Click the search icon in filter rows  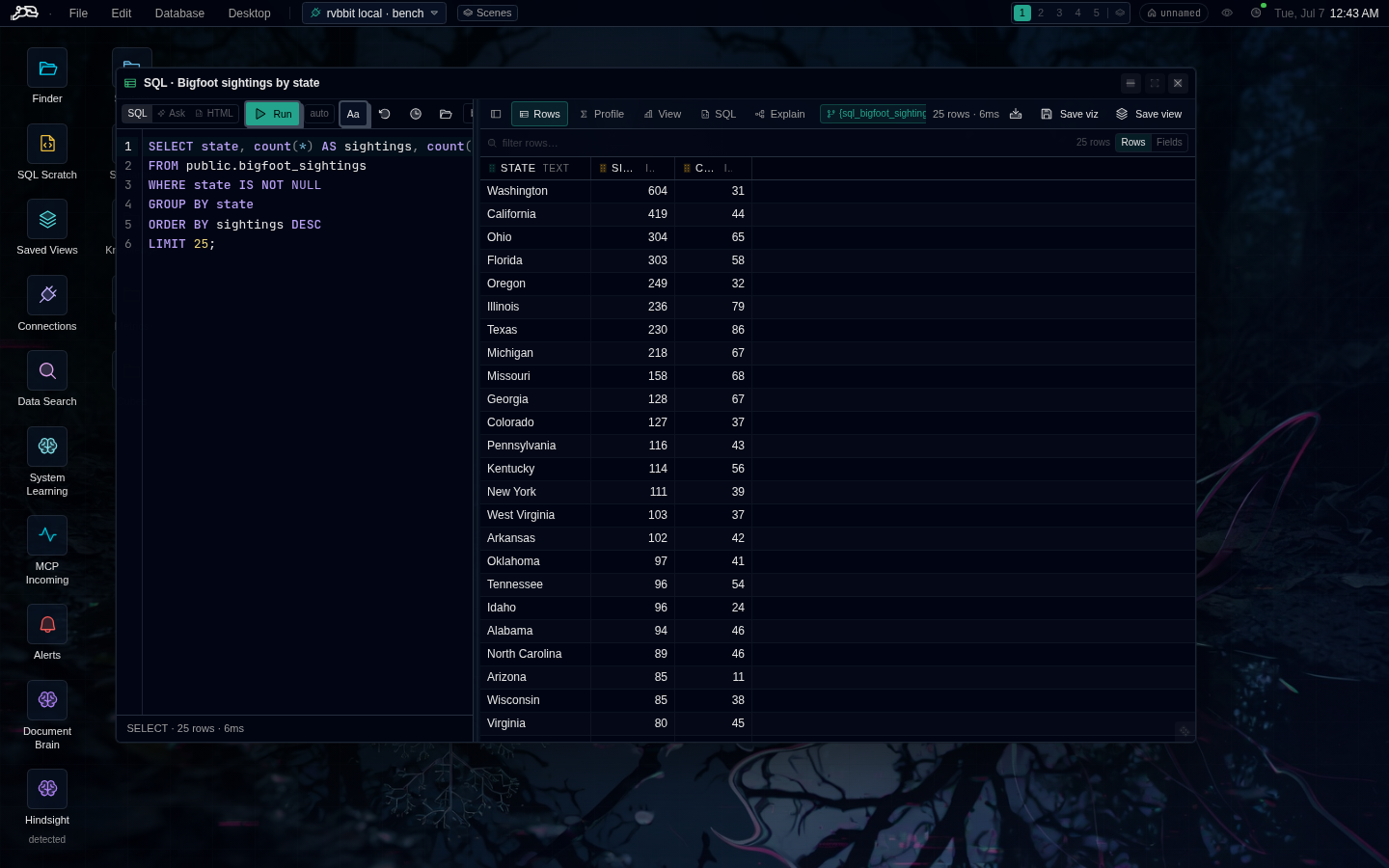(x=492, y=143)
